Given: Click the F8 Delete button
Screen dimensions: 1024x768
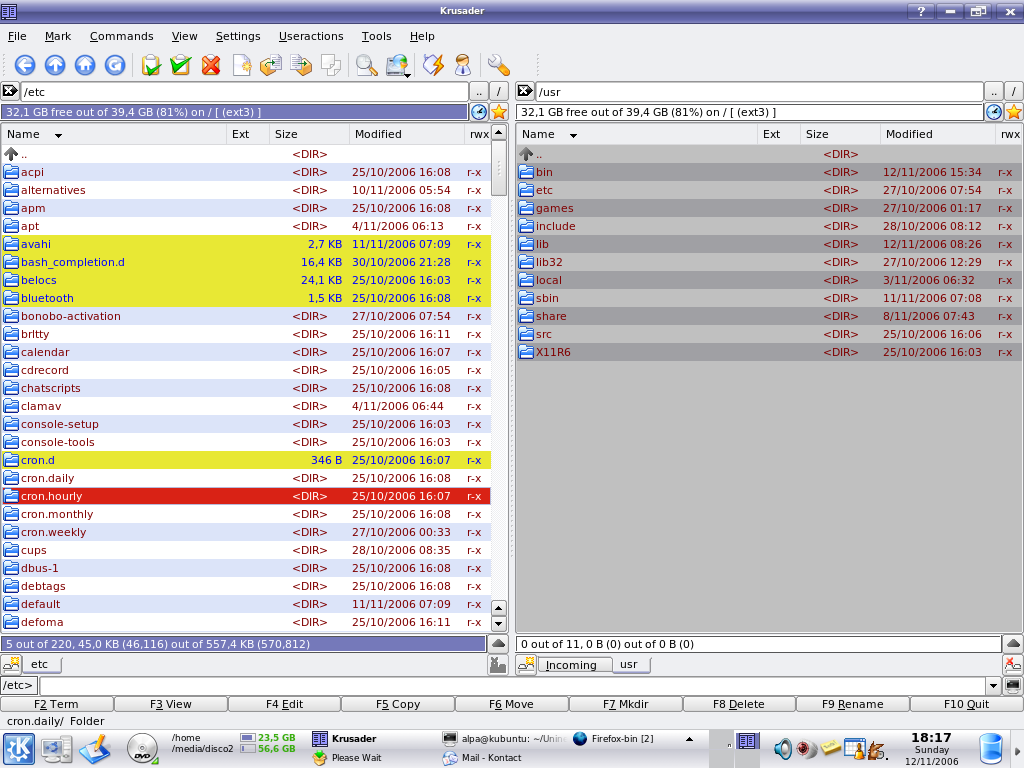Looking at the screenshot, I should click(739, 704).
